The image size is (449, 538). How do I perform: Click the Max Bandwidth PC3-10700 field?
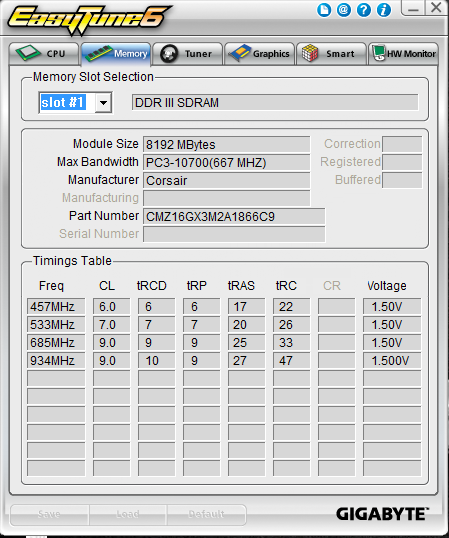[x=226, y=162]
